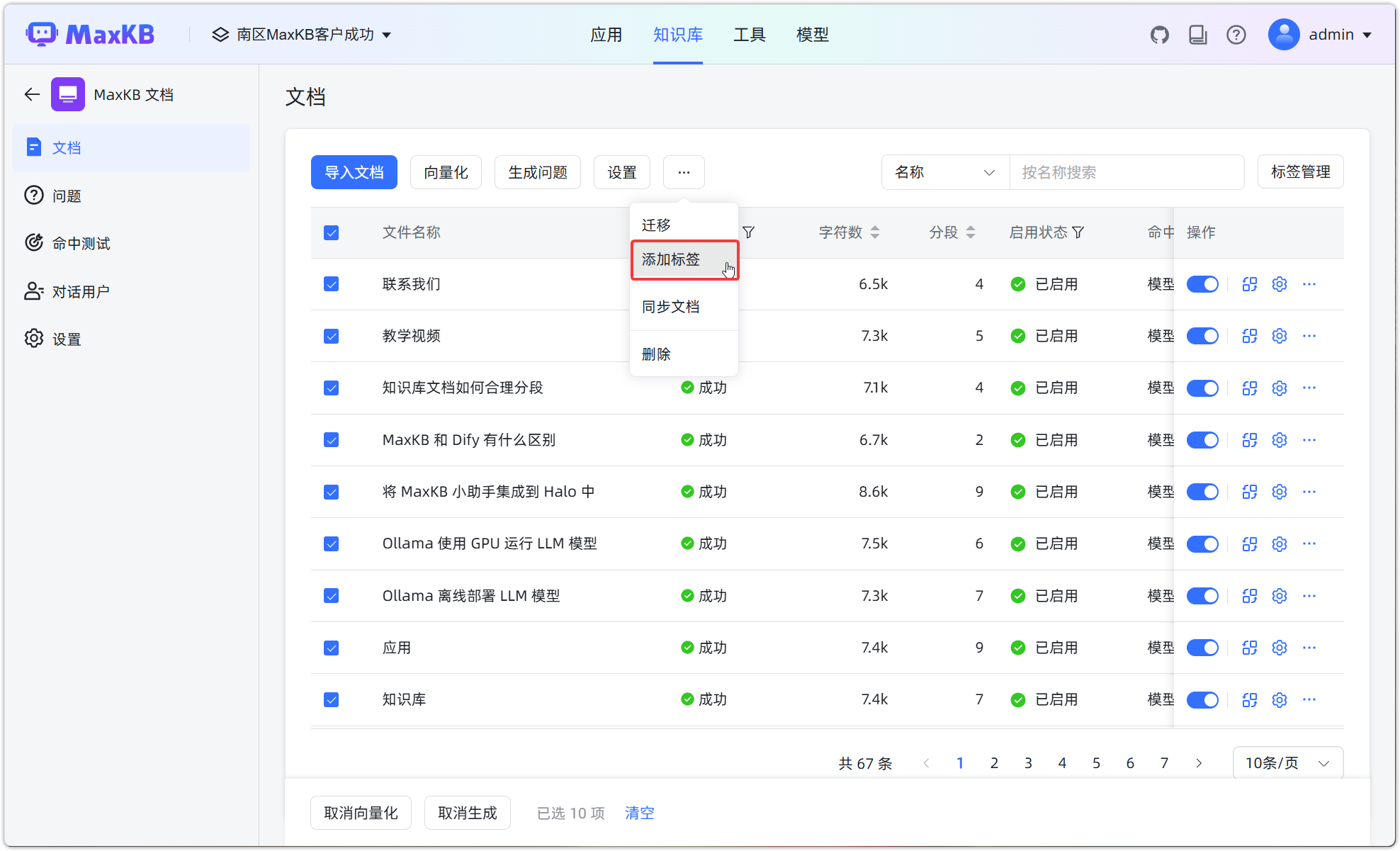Switch to the 应用 tab
The width and height of the screenshot is (1400, 851).
point(606,34)
